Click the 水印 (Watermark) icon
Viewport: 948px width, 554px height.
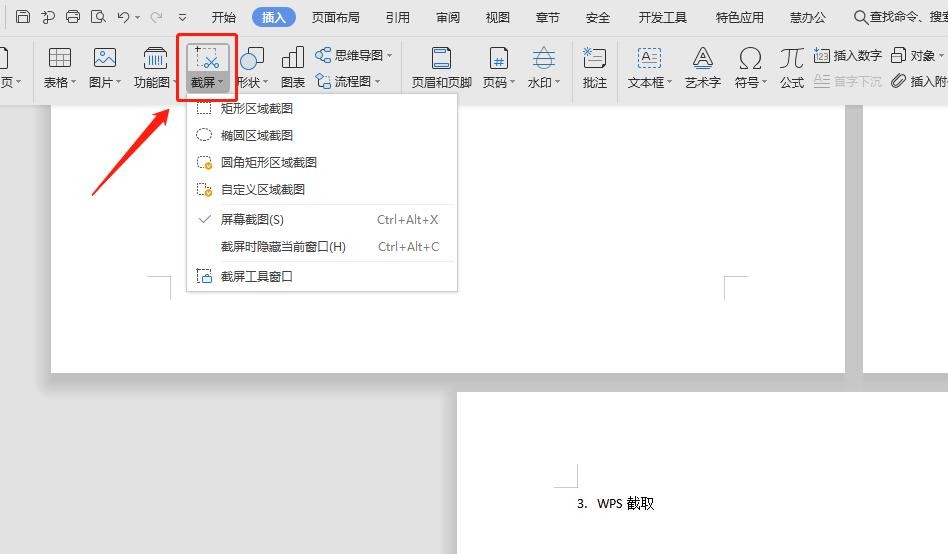click(x=543, y=59)
